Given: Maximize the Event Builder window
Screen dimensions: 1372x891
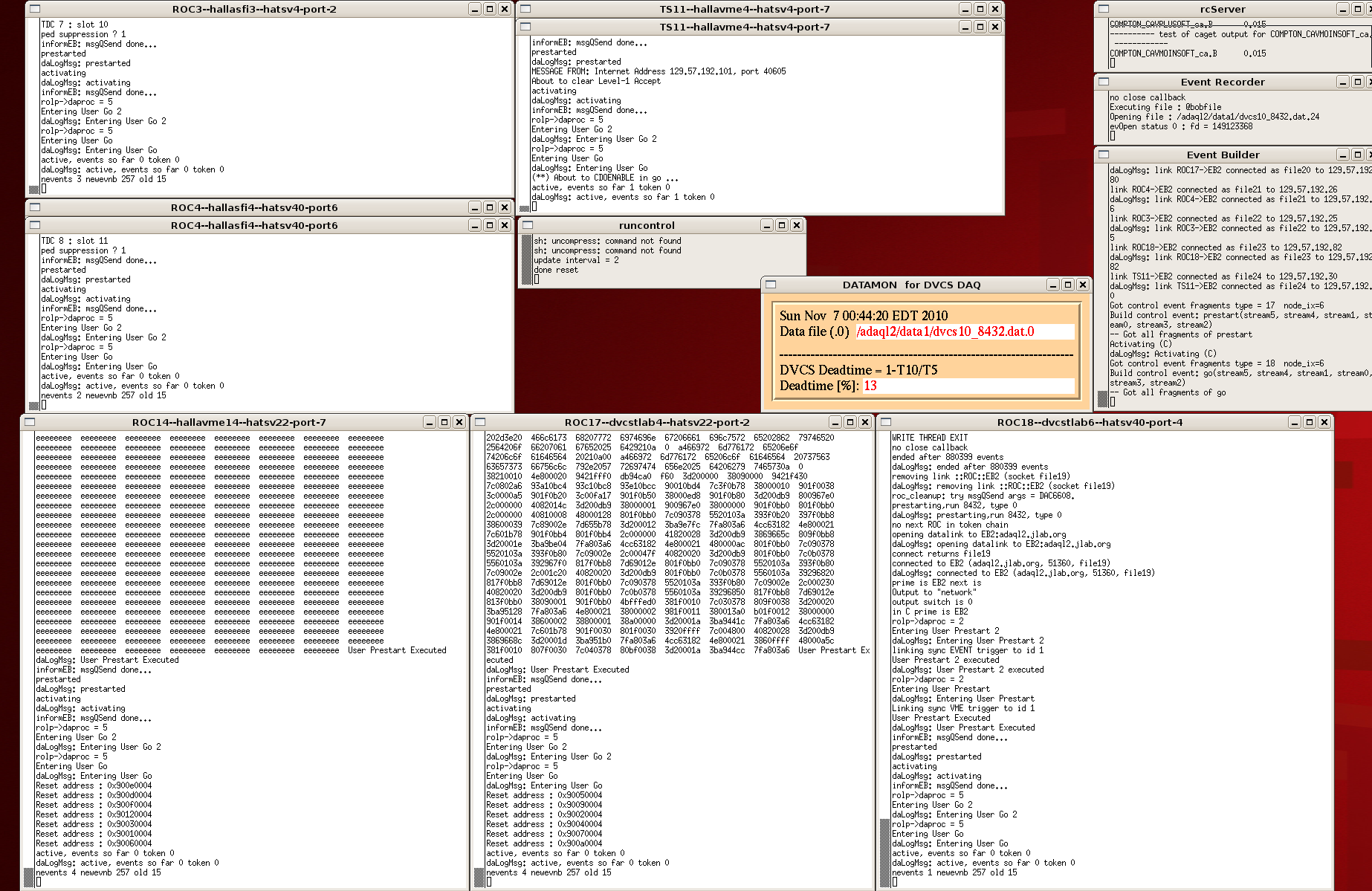Looking at the screenshot, I should [1358, 155].
